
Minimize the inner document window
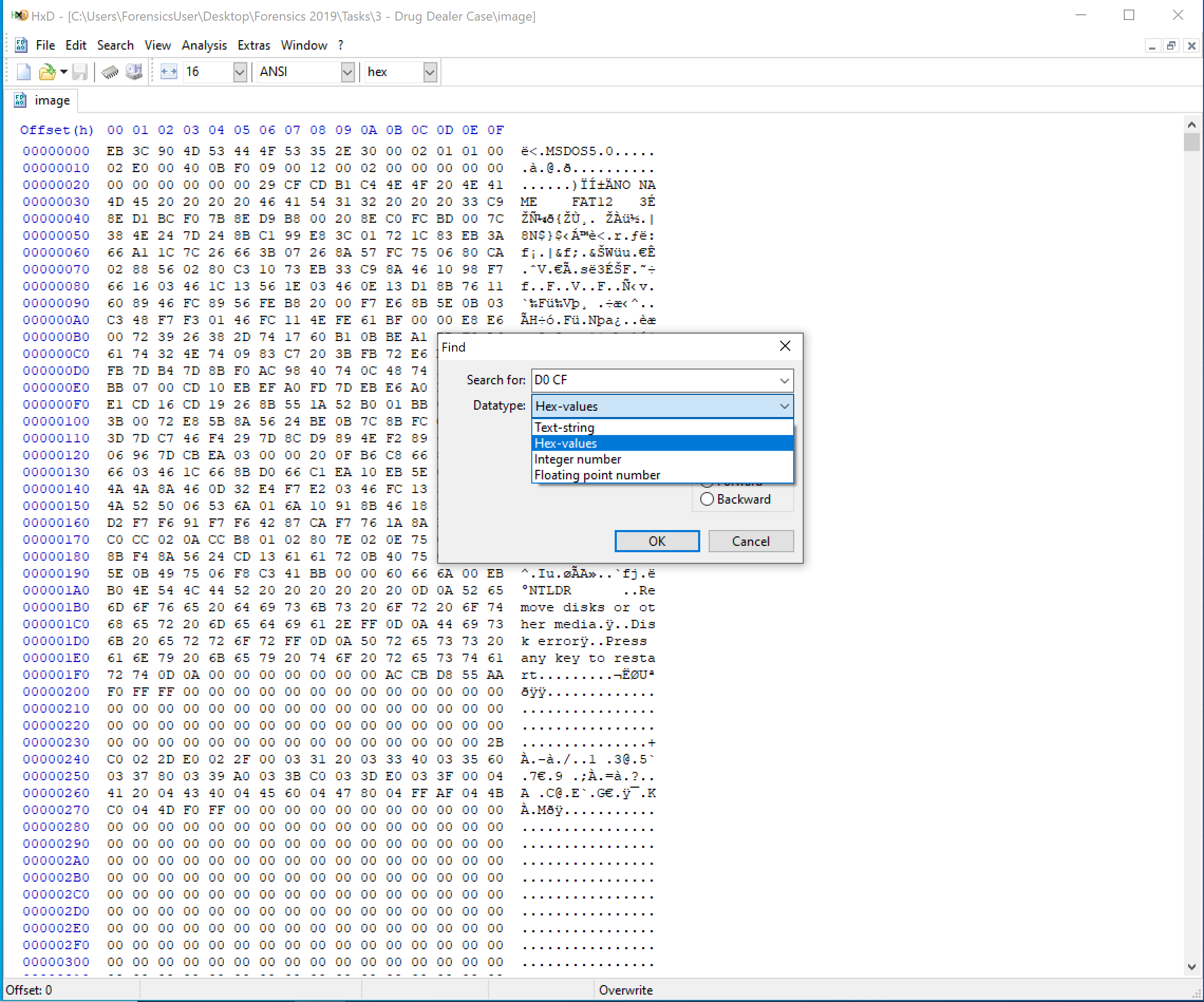pyautogui.click(x=1152, y=46)
